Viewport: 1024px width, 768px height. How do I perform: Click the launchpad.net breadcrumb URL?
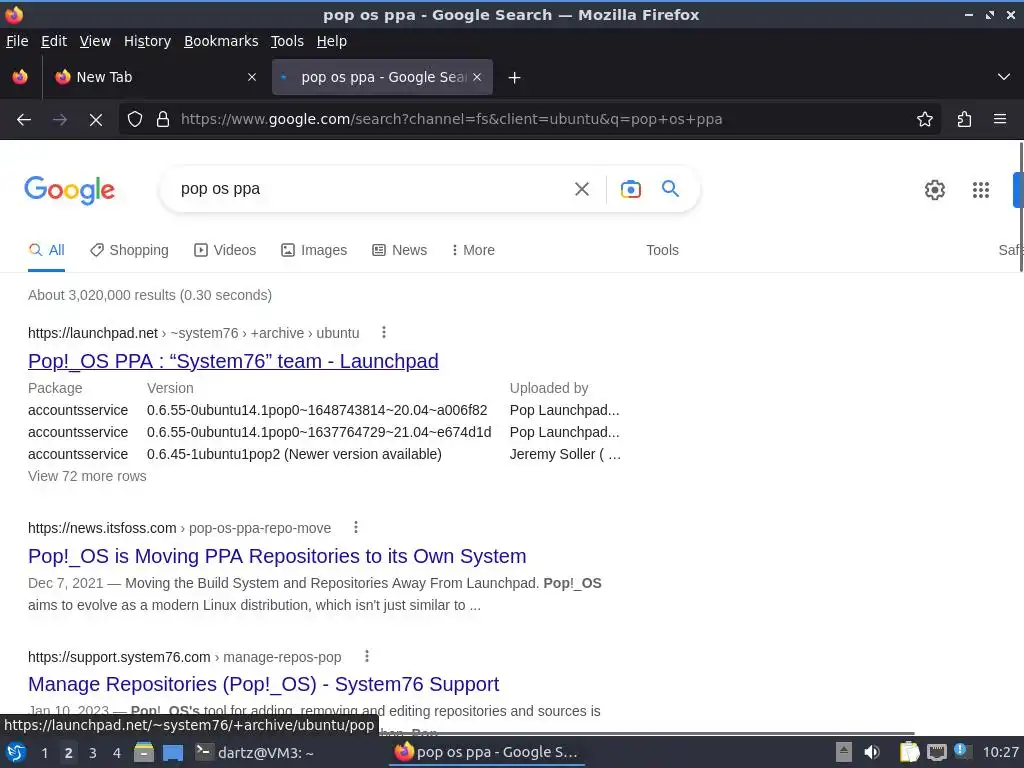[x=193, y=333]
